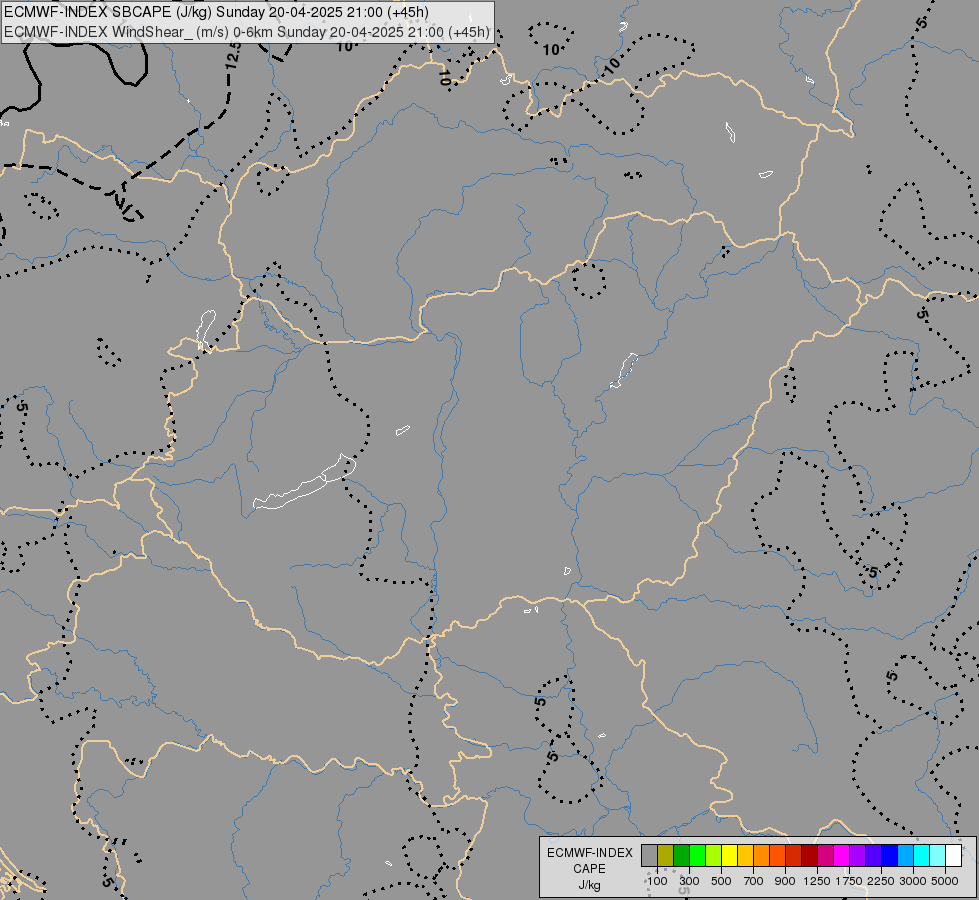Viewport: 979px width, 900px height.
Task: Click the 1750 value under the legend
Action: coord(849,881)
